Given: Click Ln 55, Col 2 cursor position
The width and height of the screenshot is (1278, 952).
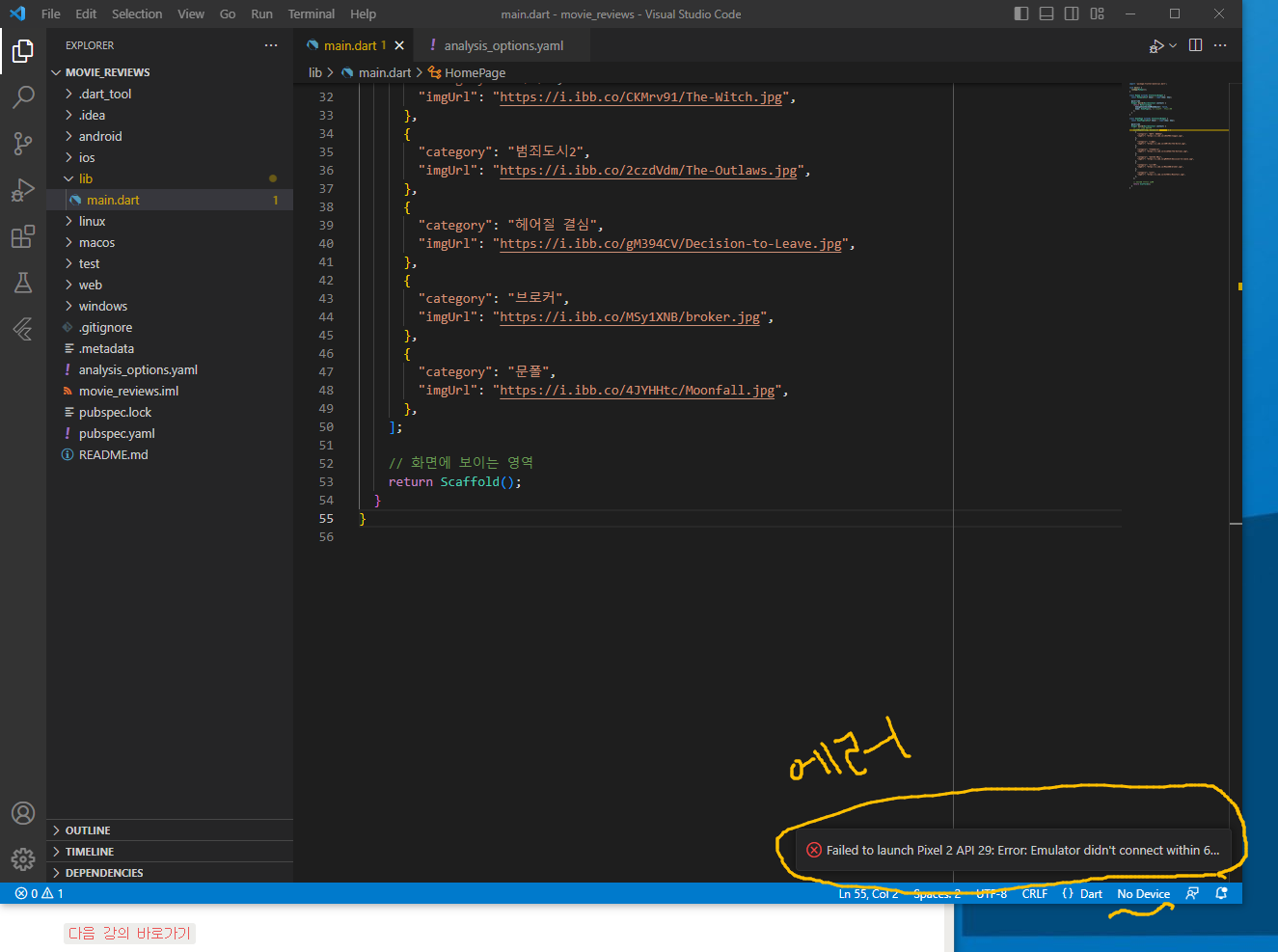Looking at the screenshot, I should click(868, 893).
